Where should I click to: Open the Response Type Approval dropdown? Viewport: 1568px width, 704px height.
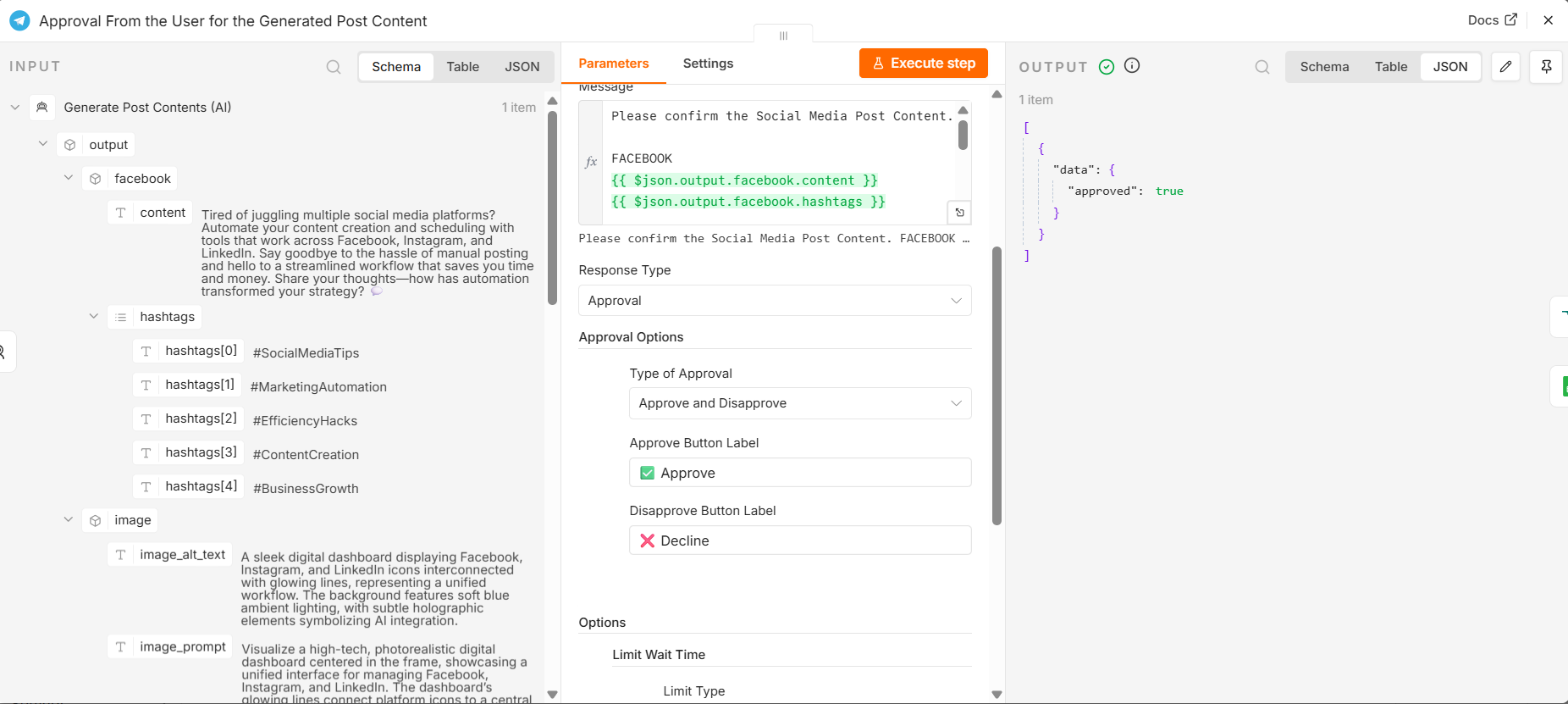click(x=775, y=301)
